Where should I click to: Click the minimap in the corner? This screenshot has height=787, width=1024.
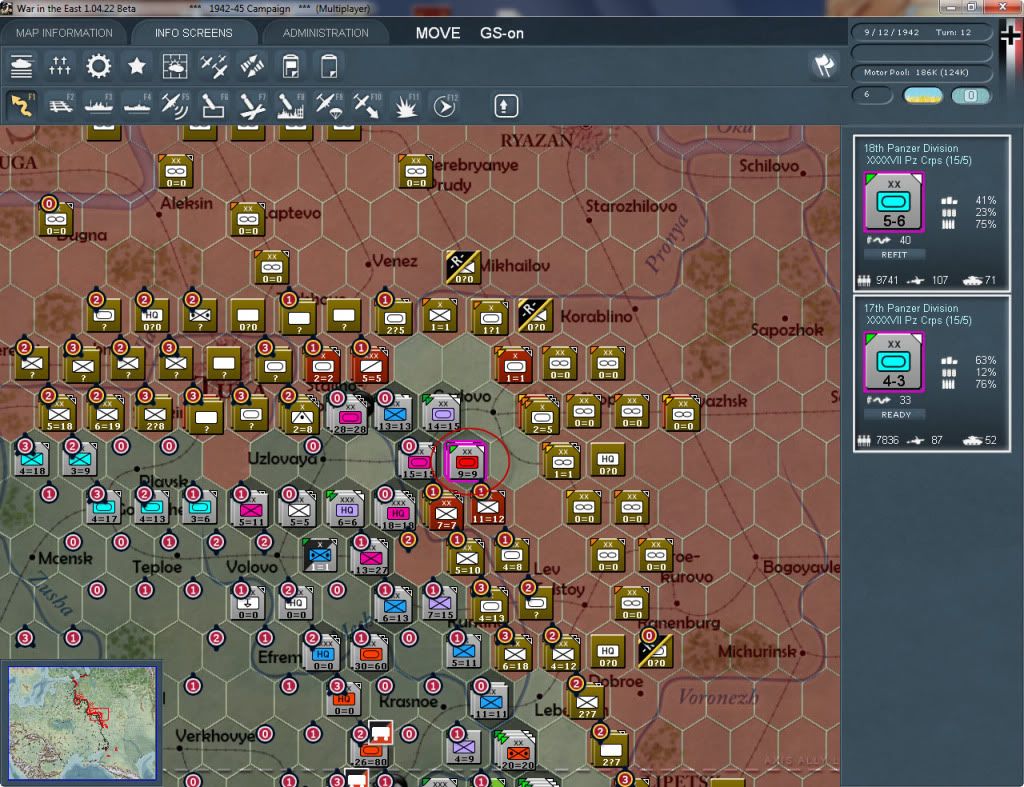(82, 723)
